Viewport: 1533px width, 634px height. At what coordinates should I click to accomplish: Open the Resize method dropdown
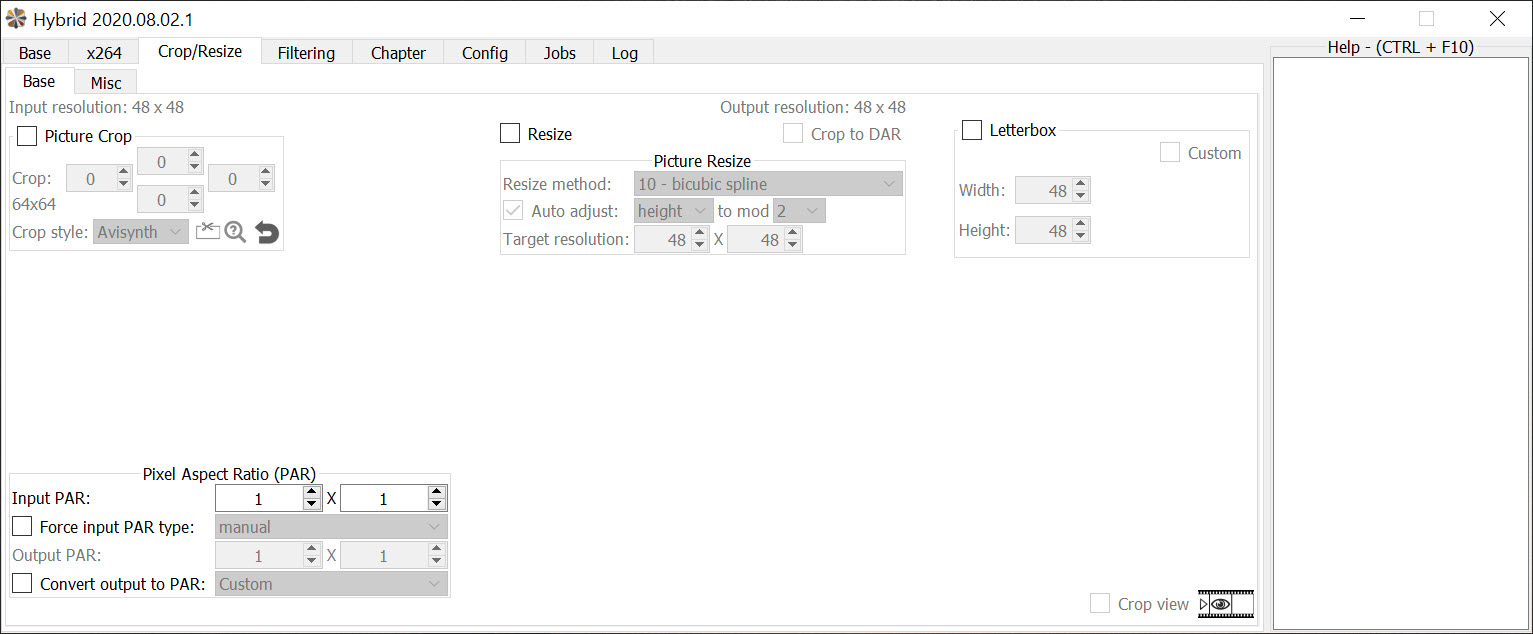click(768, 184)
